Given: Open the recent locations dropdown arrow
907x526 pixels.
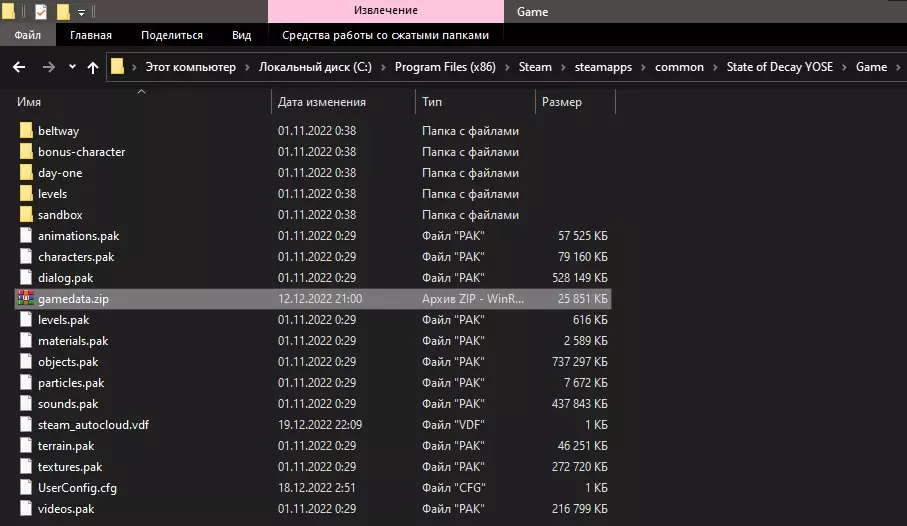Looking at the screenshot, I should 72,67.
